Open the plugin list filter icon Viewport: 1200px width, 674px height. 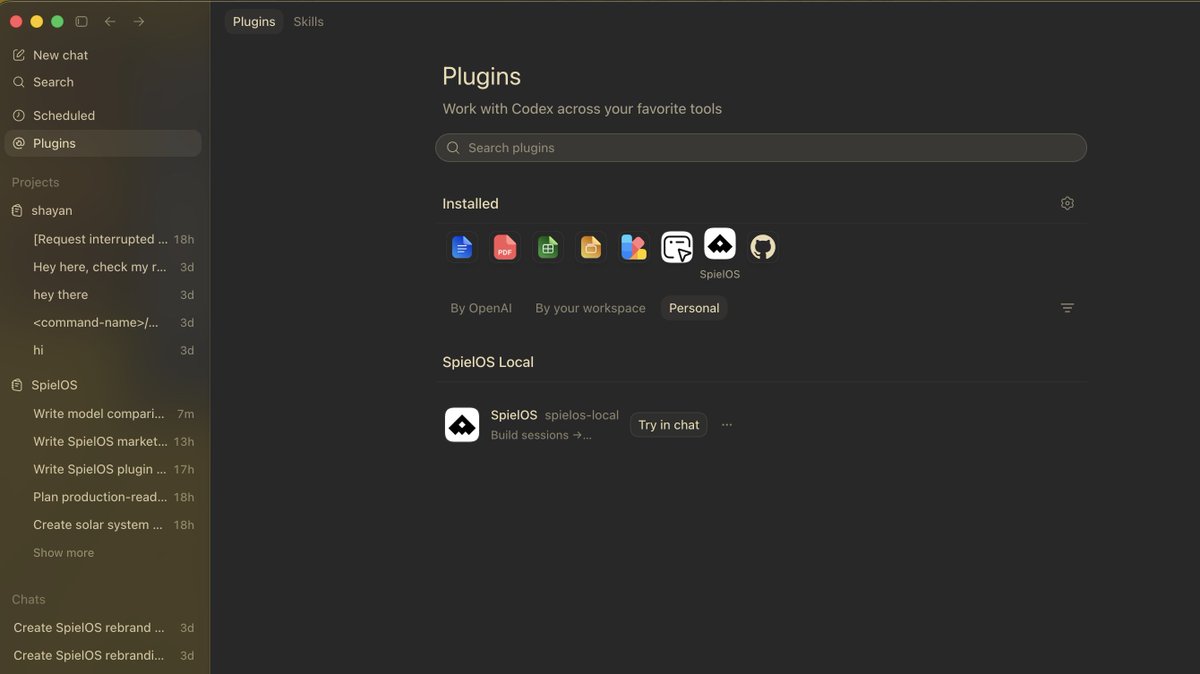tap(1067, 308)
